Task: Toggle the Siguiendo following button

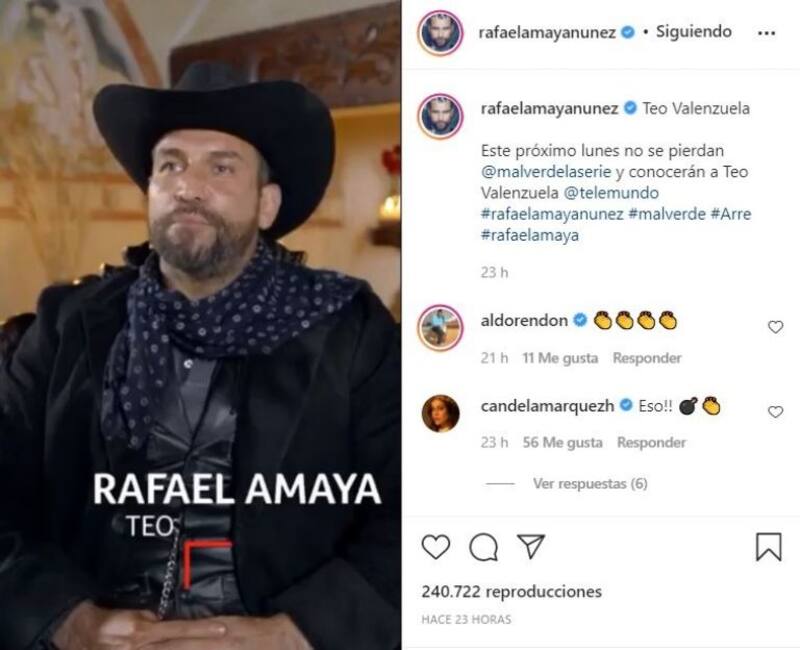Action: [x=693, y=32]
